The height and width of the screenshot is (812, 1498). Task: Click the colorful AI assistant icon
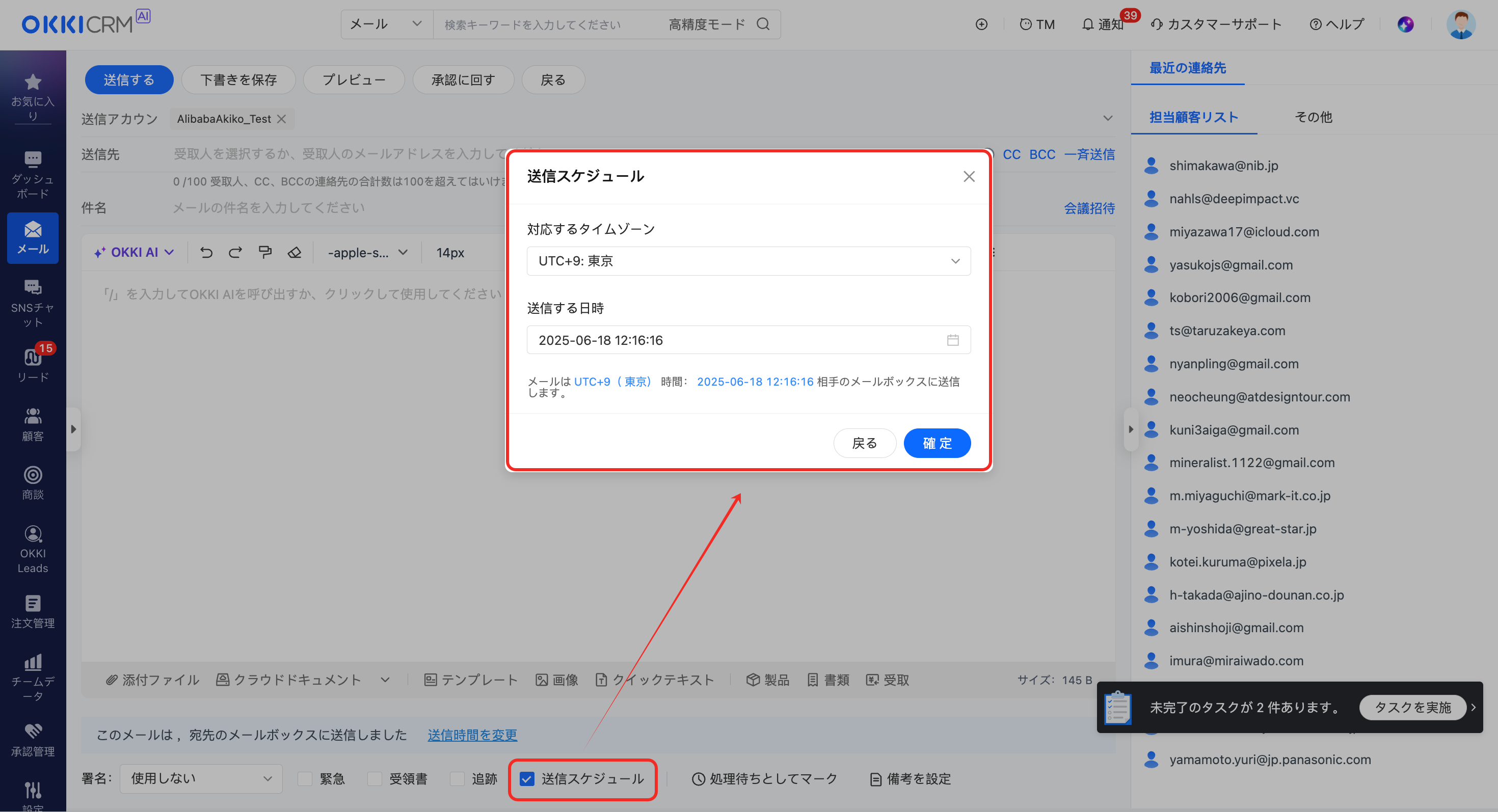pyautogui.click(x=1405, y=24)
